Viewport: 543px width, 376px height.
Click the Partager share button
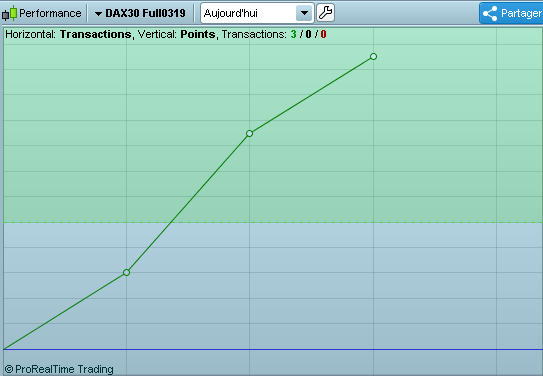coord(511,13)
